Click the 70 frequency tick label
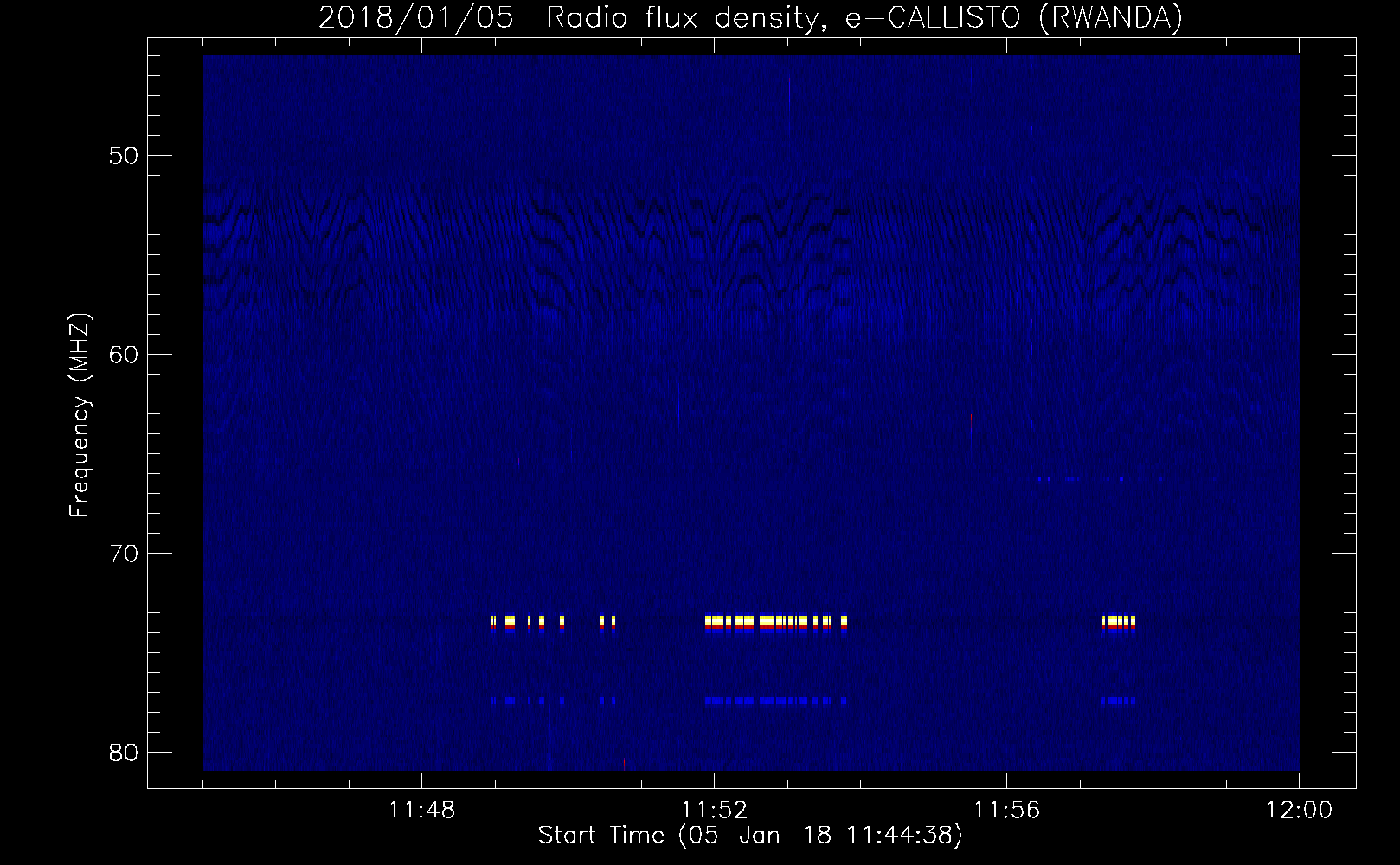The image size is (1400, 865). (x=125, y=554)
